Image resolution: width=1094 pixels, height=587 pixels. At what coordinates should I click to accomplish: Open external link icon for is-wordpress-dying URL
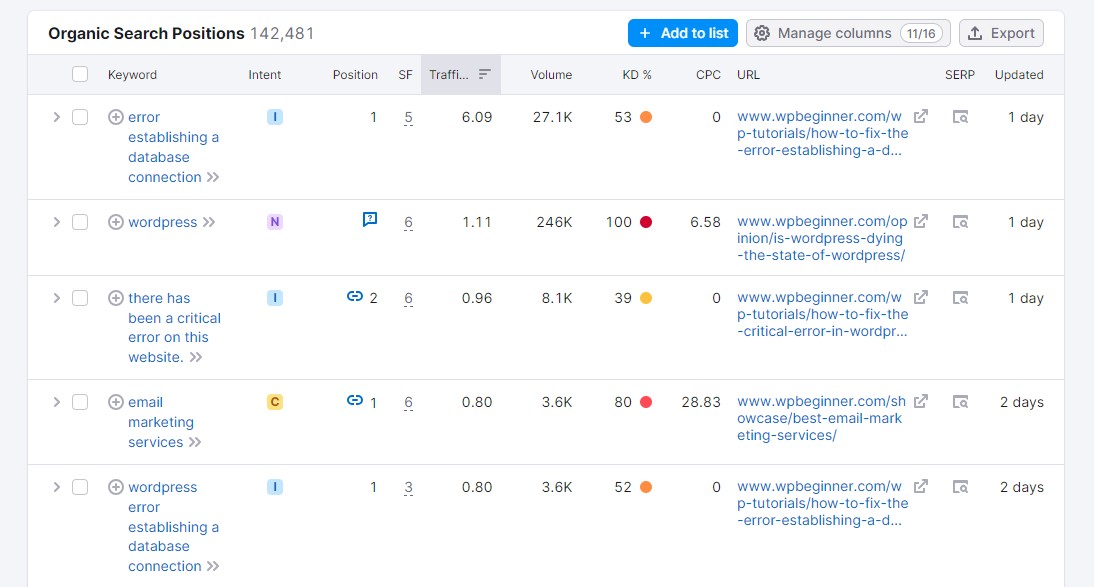[921, 221]
